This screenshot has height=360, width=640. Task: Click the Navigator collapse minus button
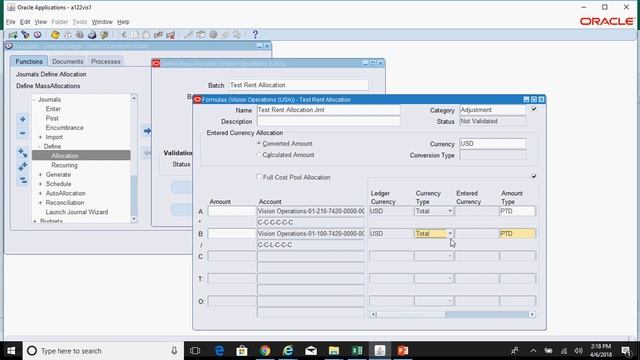pyautogui.click(x=22, y=133)
